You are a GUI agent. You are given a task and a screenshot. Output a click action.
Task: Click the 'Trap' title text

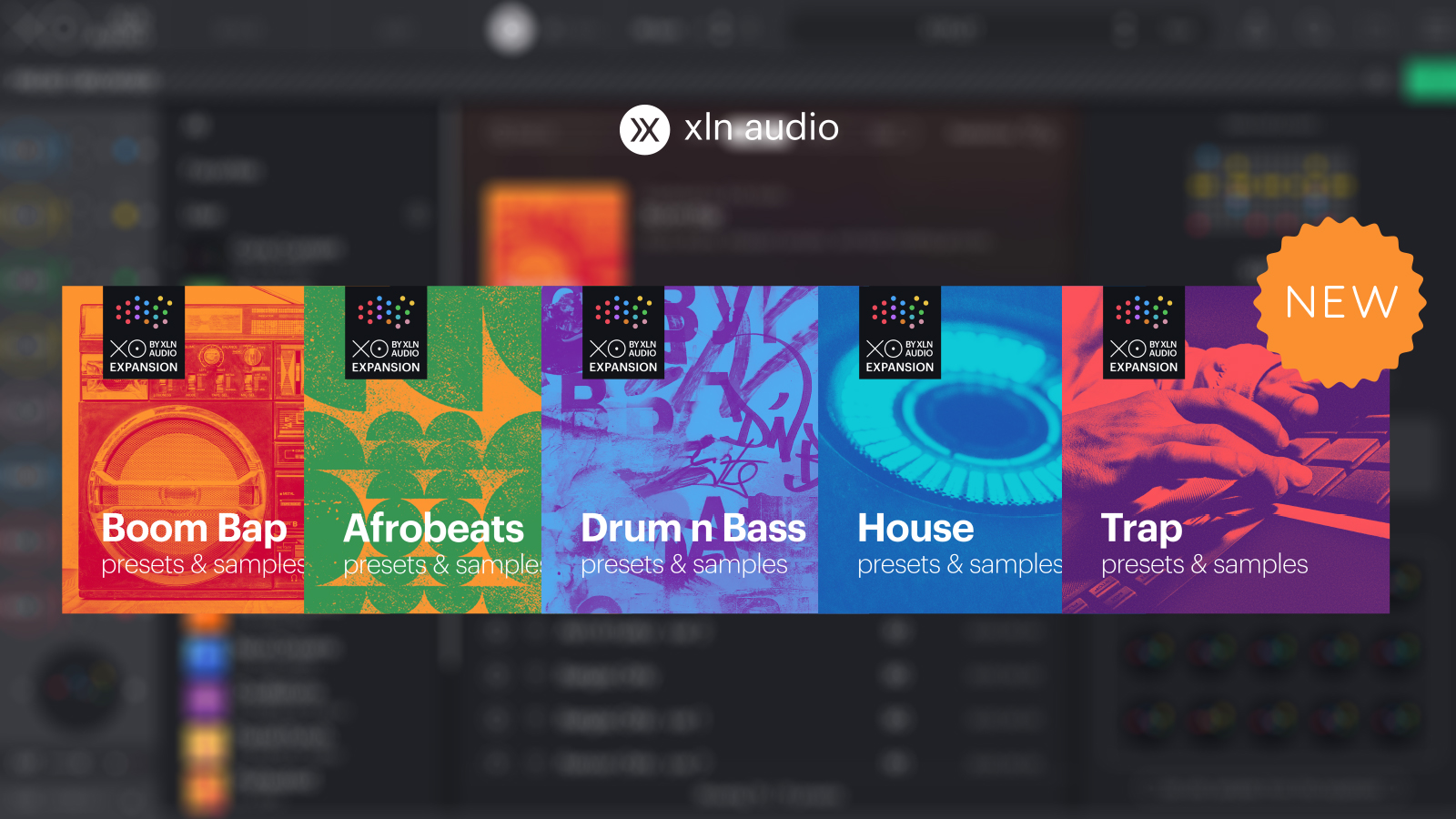point(1141,529)
